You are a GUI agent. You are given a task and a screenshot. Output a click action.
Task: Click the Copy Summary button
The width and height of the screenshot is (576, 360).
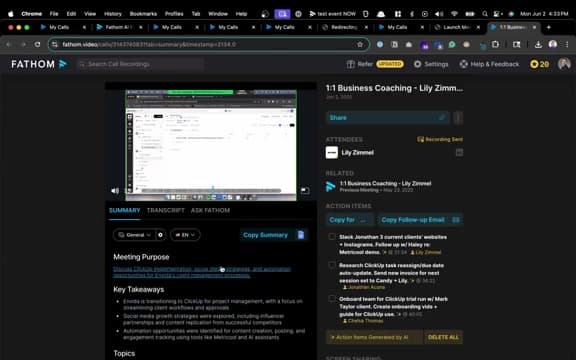274,235
